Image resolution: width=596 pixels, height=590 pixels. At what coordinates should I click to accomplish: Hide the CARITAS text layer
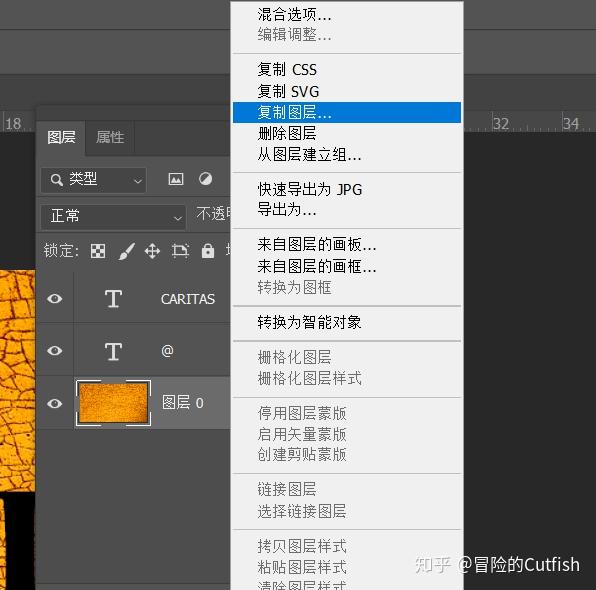click(x=55, y=299)
